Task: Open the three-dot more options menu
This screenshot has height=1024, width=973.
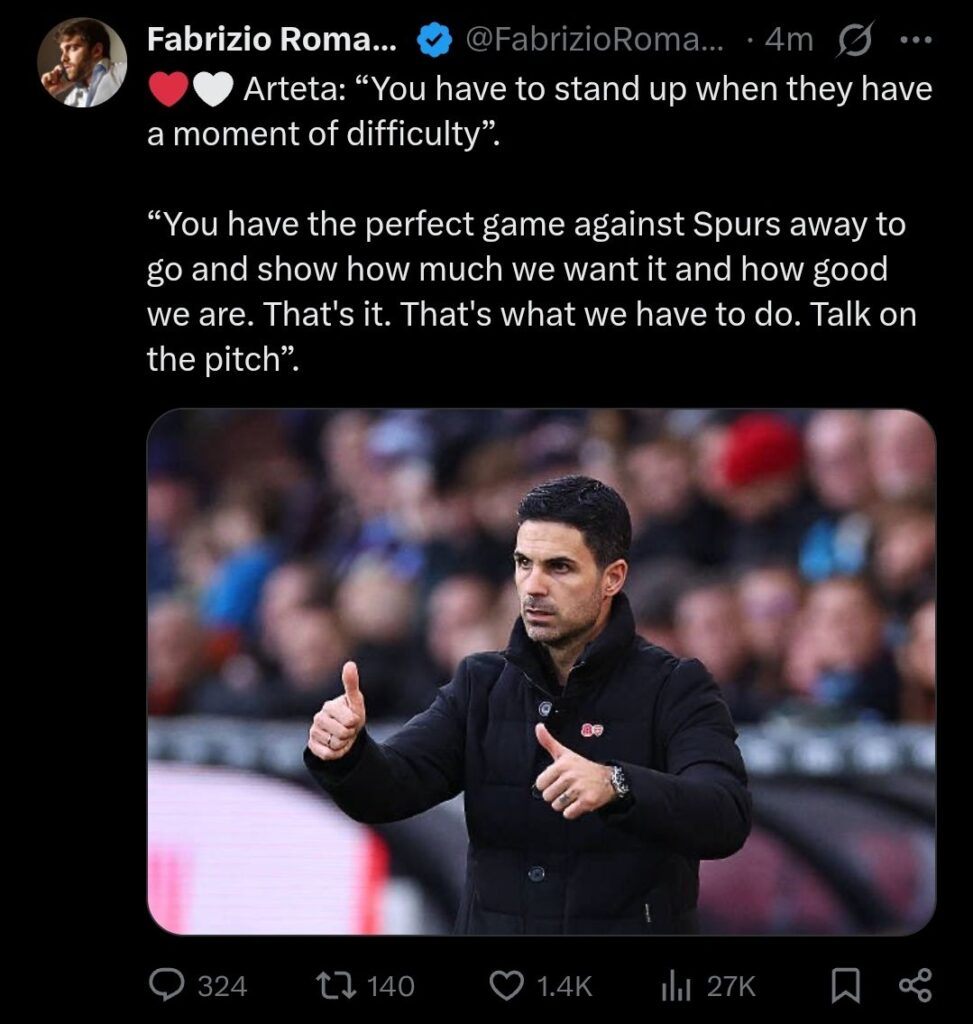Action: 916,40
